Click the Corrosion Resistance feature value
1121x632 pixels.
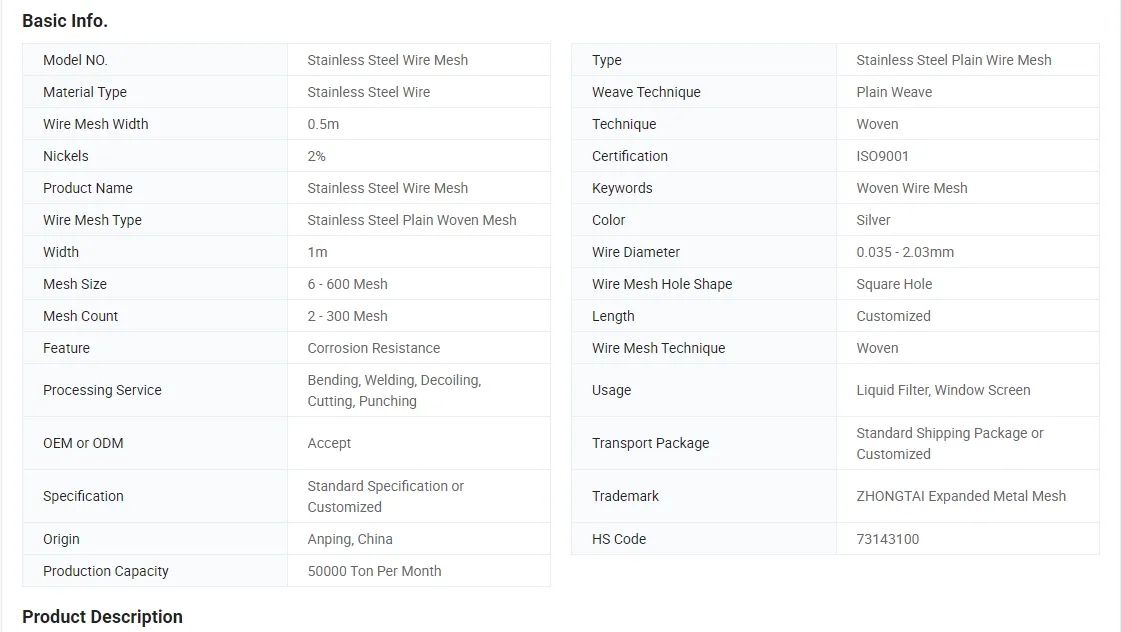pyautogui.click(x=374, y=348)
